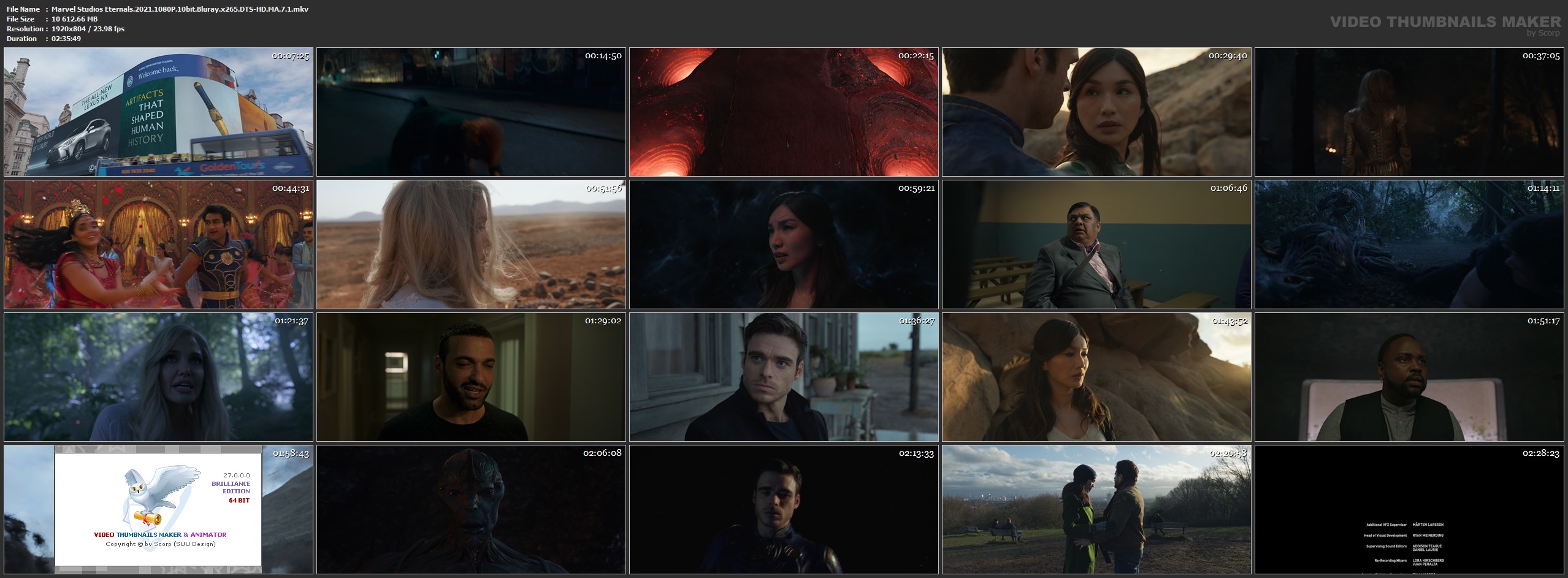Viewport: 1568px width, 578px height.
Task: Open the thumbnail at 01:06:46 with benches
Action: click(x=1096, y=245)
